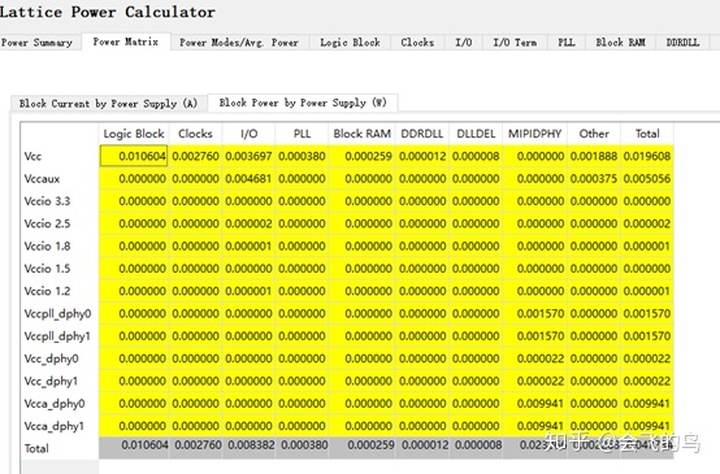Click Vcc Other cell 0.001888
The width and height of the screenshot is (720, 474).
pos(594,156)
